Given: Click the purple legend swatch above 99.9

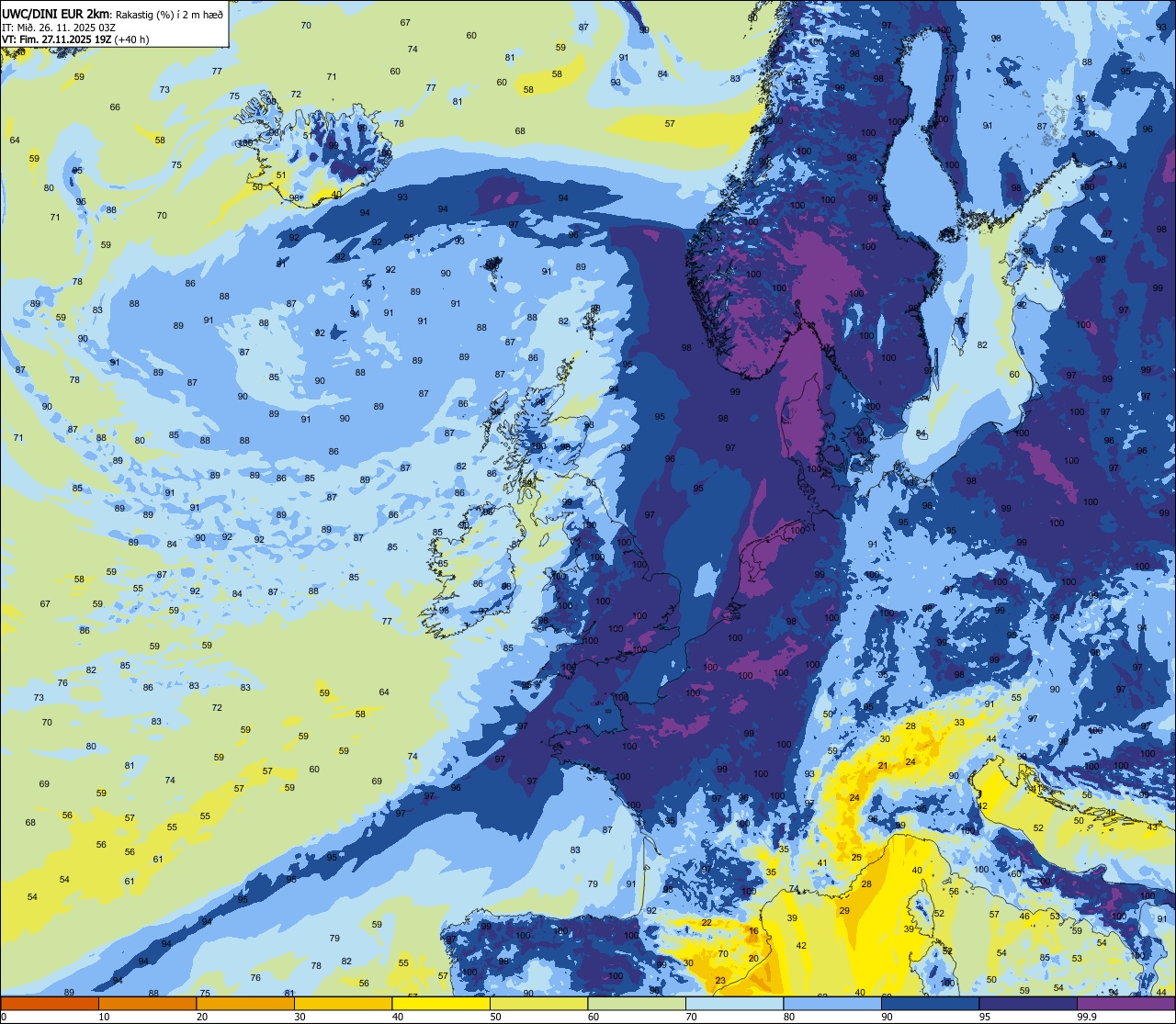Looking at the screenshot, I should tap(1125, 1003).
